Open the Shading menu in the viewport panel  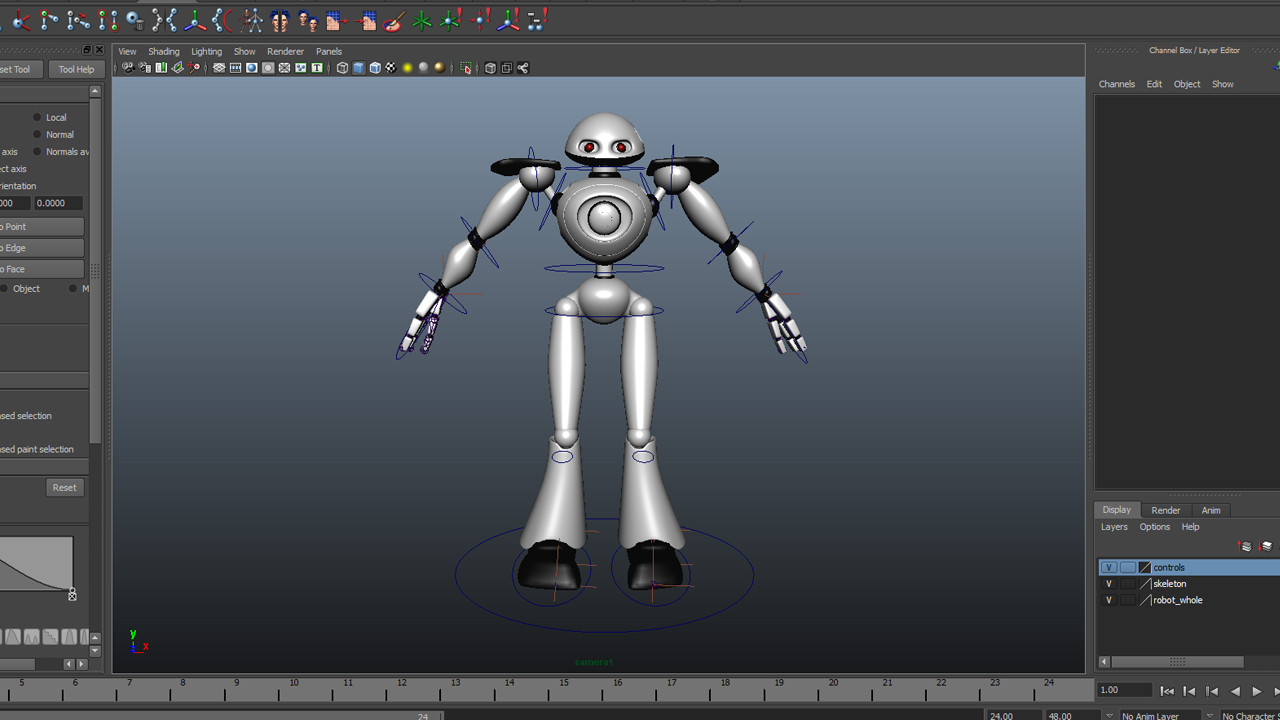coord(163,51)
